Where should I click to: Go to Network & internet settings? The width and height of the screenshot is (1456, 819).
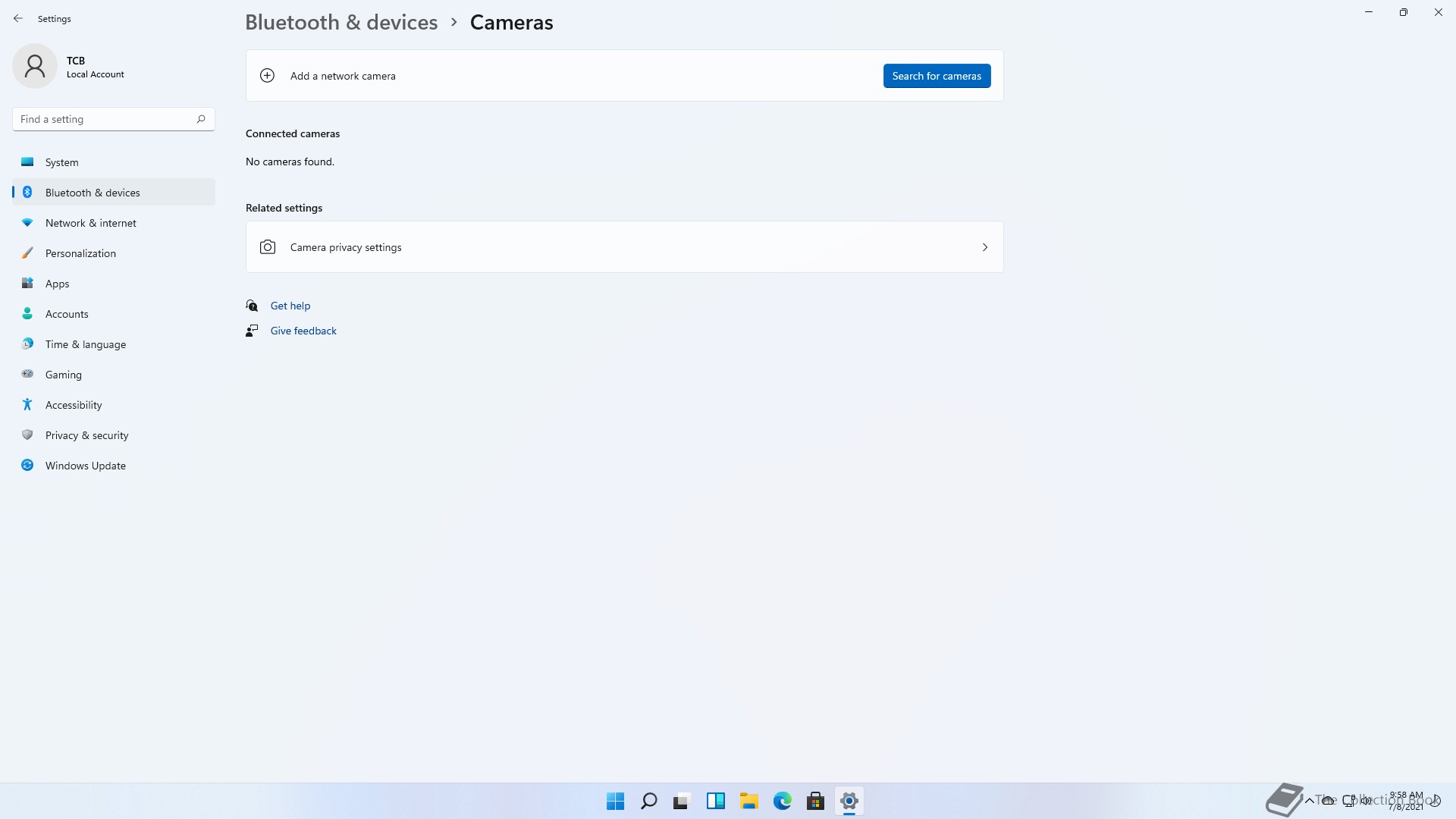tap(114, 223)
